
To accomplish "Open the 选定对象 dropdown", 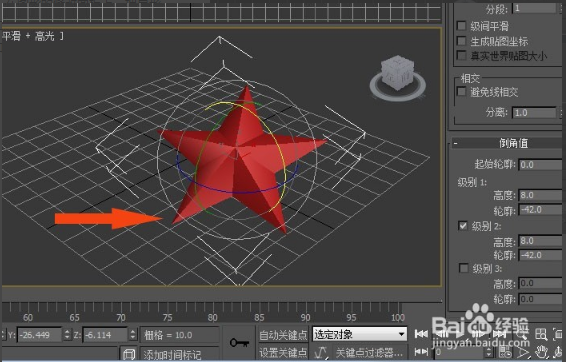I will [x=360, y=334].
